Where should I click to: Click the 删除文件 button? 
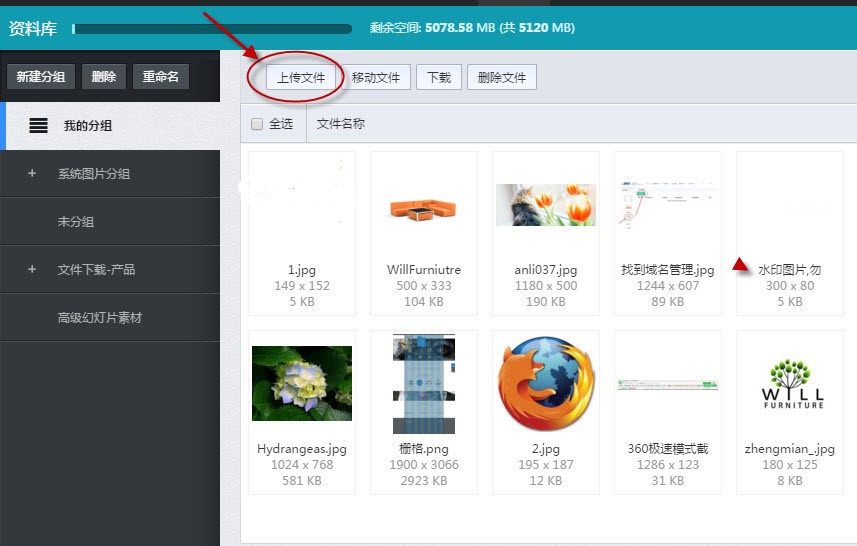pyautogui.click(x=502, y=78)
